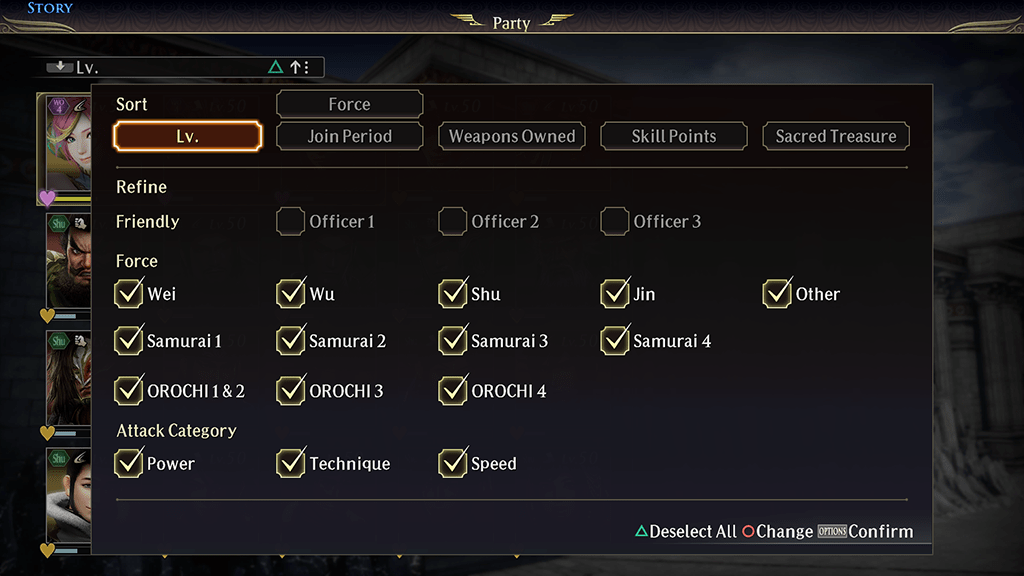This screenshot has height=576, width=1024.
Task: Click the download arrow icon beside Lv.
Action: tap(59, 67)
